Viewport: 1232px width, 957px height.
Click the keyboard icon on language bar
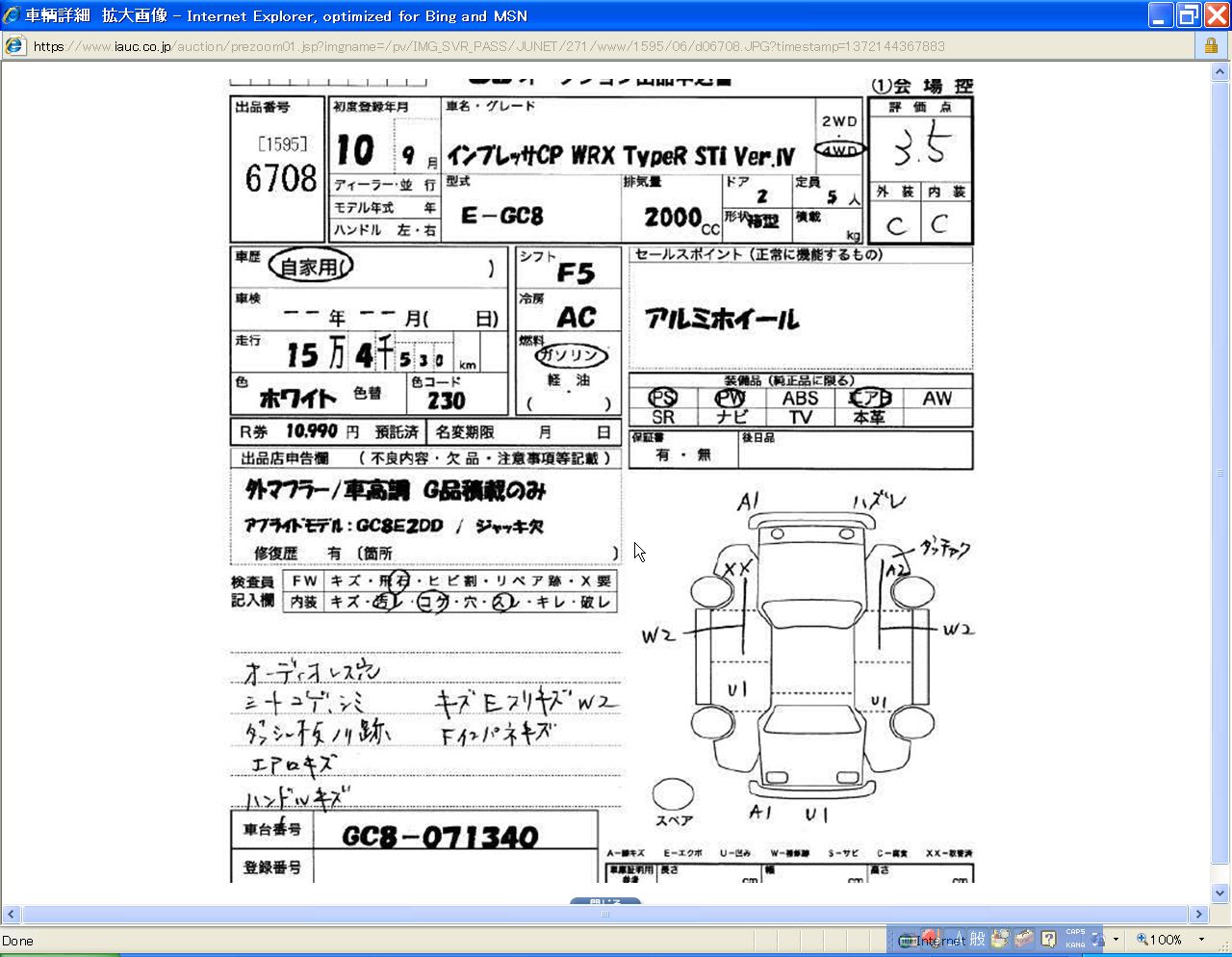[x=908, y=940]
